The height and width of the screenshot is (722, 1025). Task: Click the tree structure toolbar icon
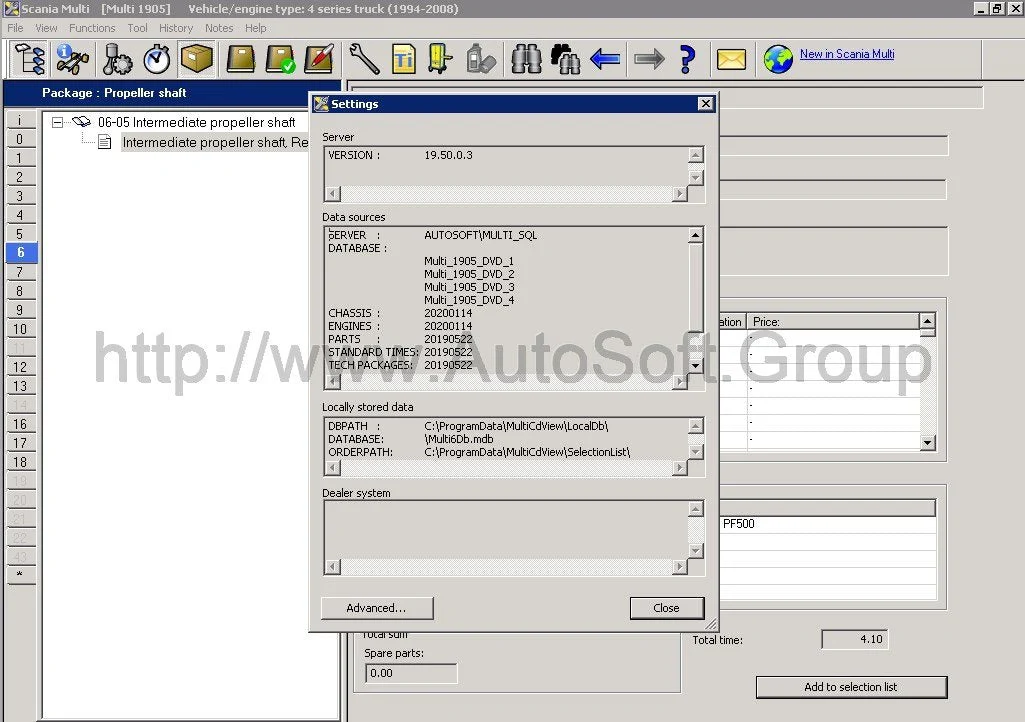coord(29,60)
